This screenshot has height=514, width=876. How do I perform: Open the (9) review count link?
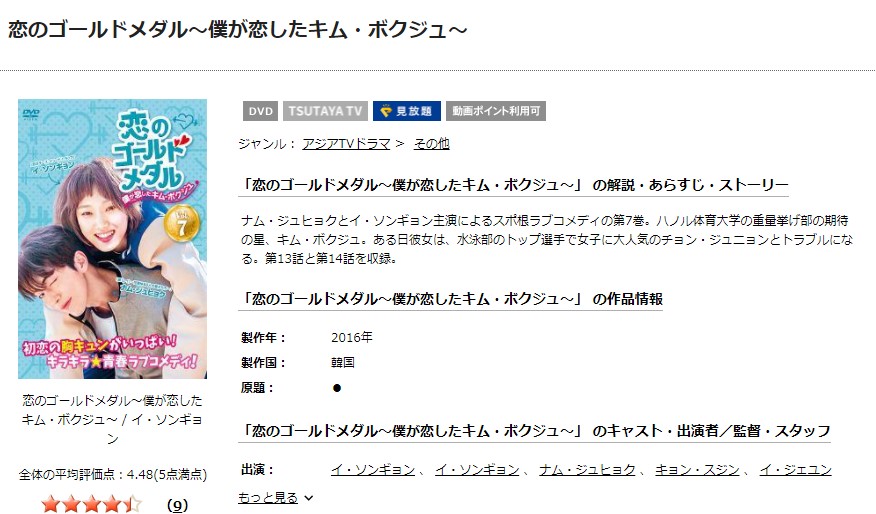pos(178,506)
